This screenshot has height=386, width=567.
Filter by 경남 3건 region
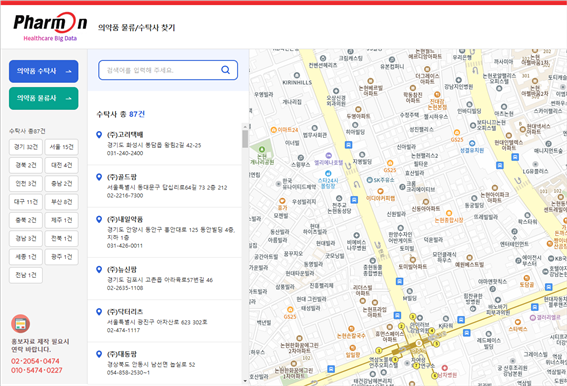pos(26,238)
